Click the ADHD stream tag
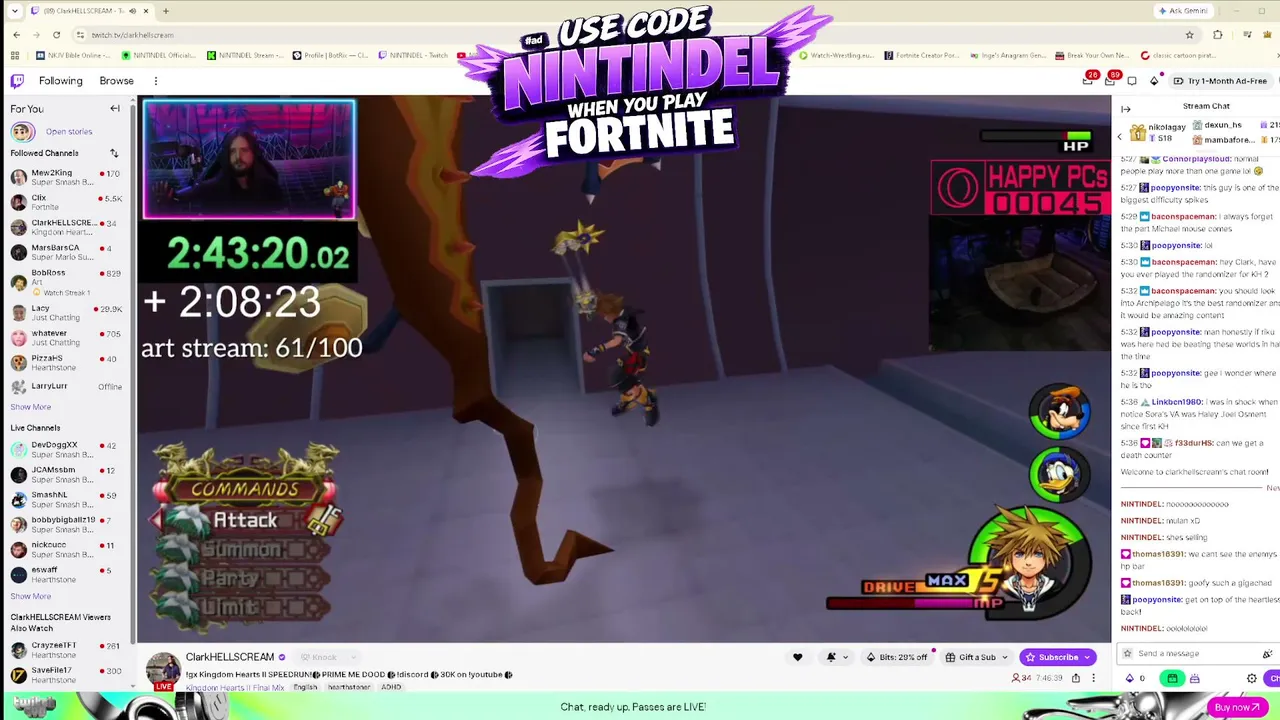The image size is (1280, 720). pyautogui.click(x=391, y=687)
